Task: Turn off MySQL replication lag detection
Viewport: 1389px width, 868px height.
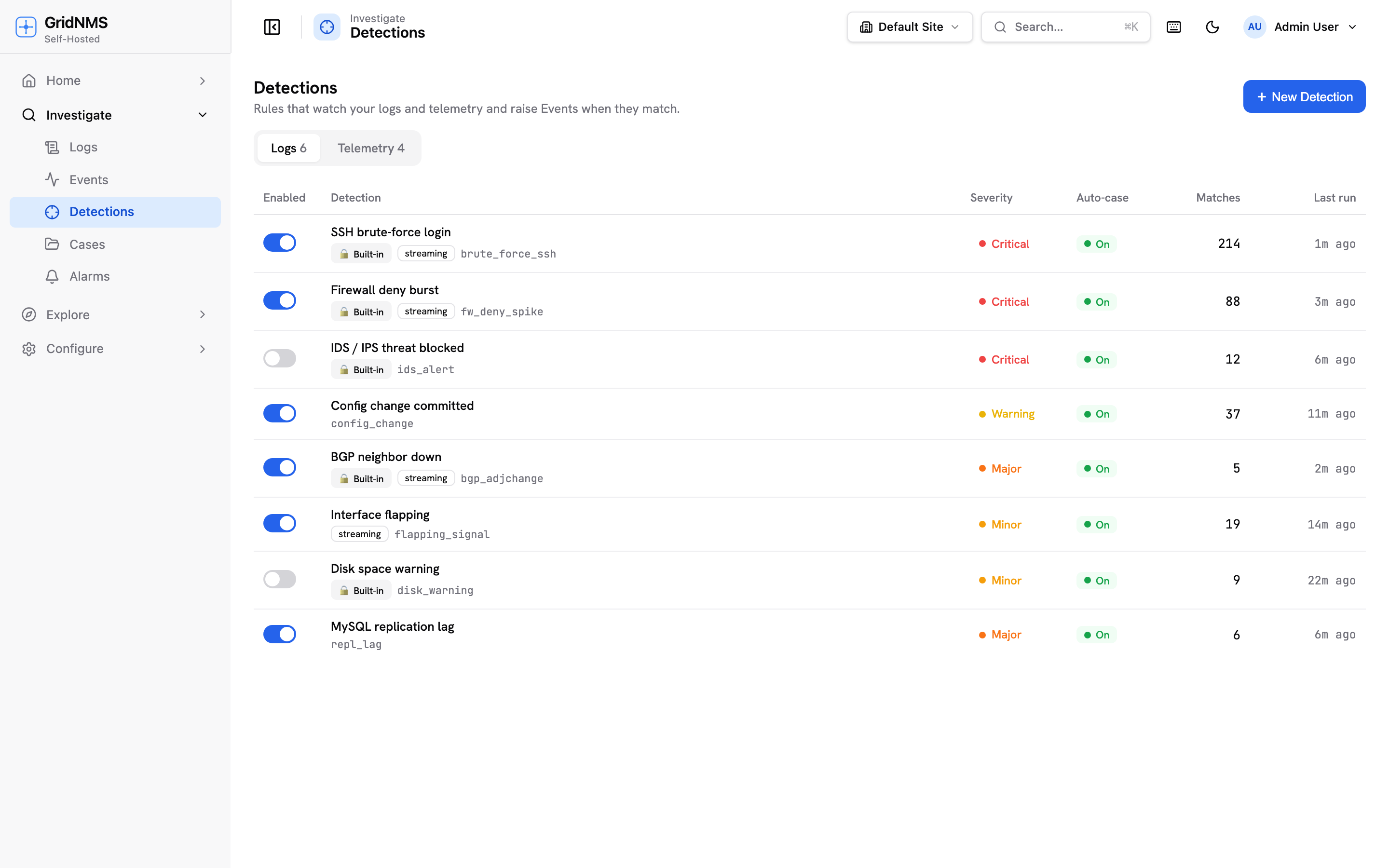Action: 280,634
